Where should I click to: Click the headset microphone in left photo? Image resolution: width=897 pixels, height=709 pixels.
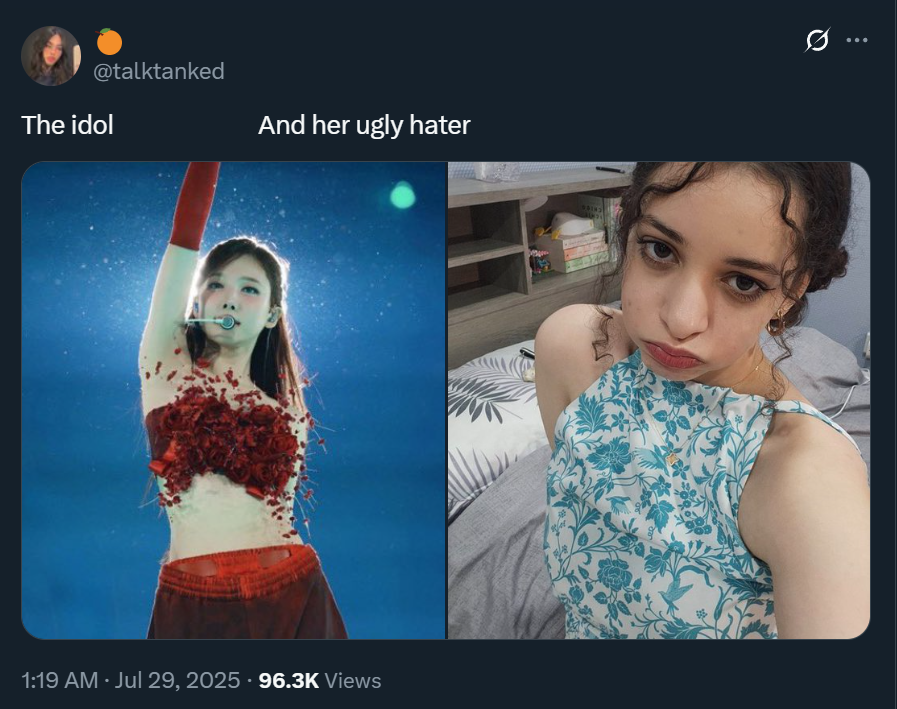click(210, 322)
